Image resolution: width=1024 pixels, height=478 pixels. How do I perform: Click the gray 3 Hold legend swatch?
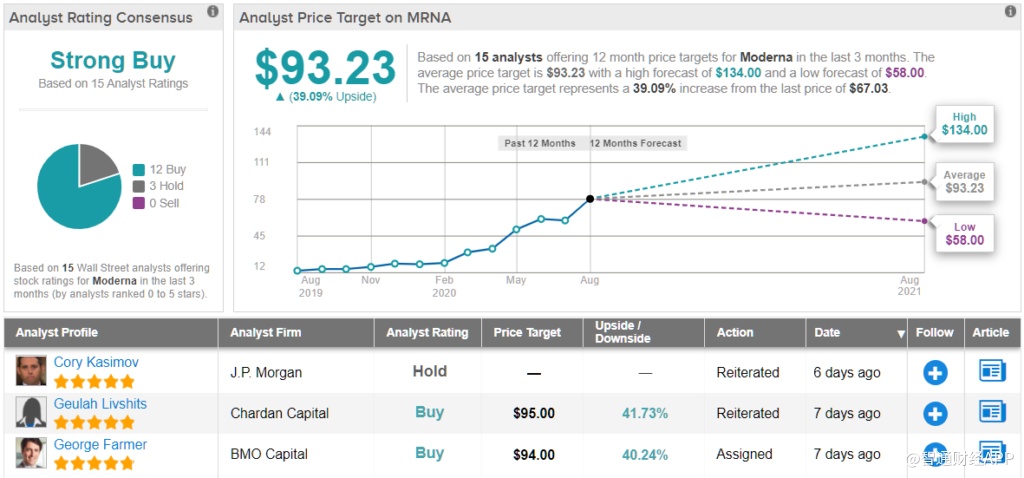pyautogui.click(x=139, y=186)
